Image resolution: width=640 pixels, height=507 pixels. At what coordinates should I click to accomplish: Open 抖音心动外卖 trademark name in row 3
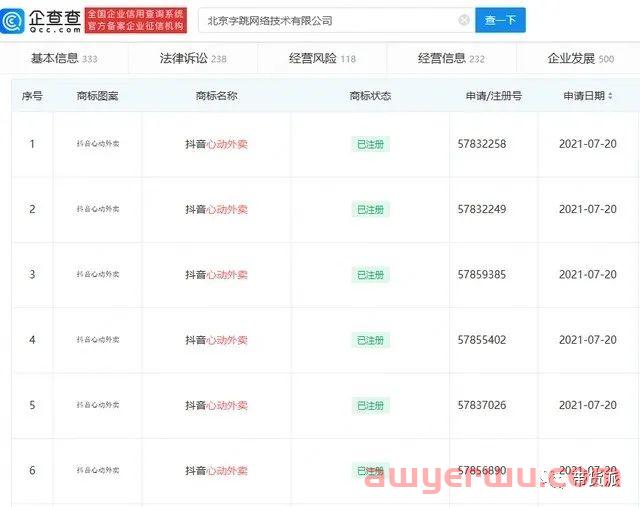point(216,275)
